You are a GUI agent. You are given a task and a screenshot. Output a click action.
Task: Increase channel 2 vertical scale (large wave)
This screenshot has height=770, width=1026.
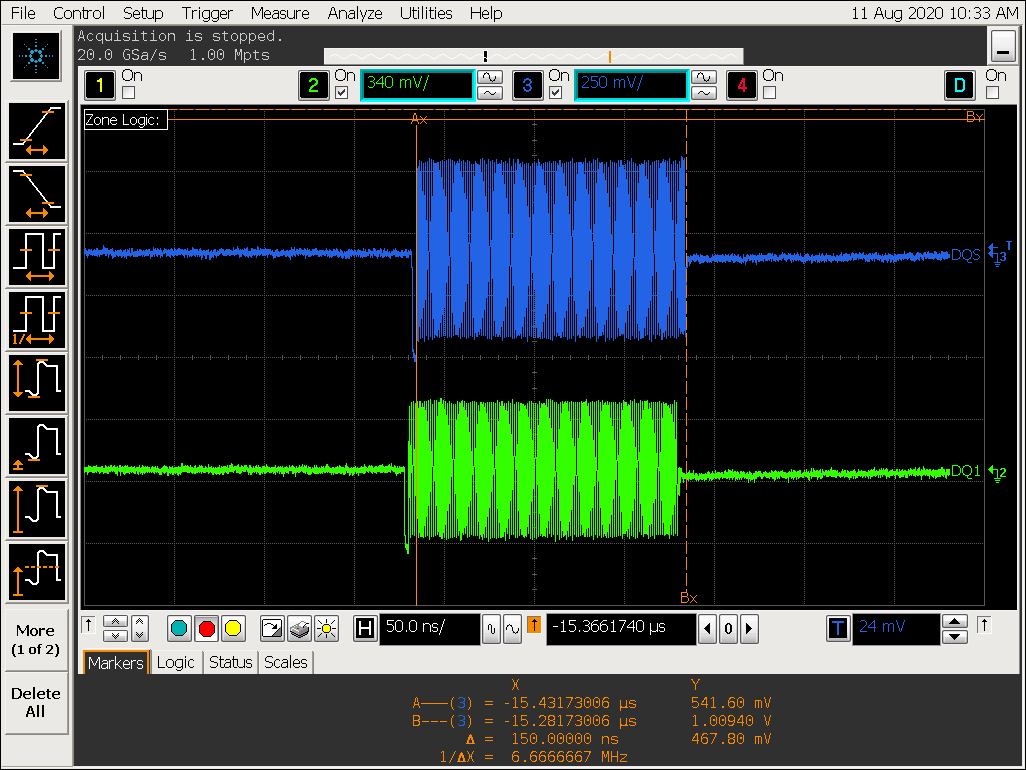[x=490, y=77]
